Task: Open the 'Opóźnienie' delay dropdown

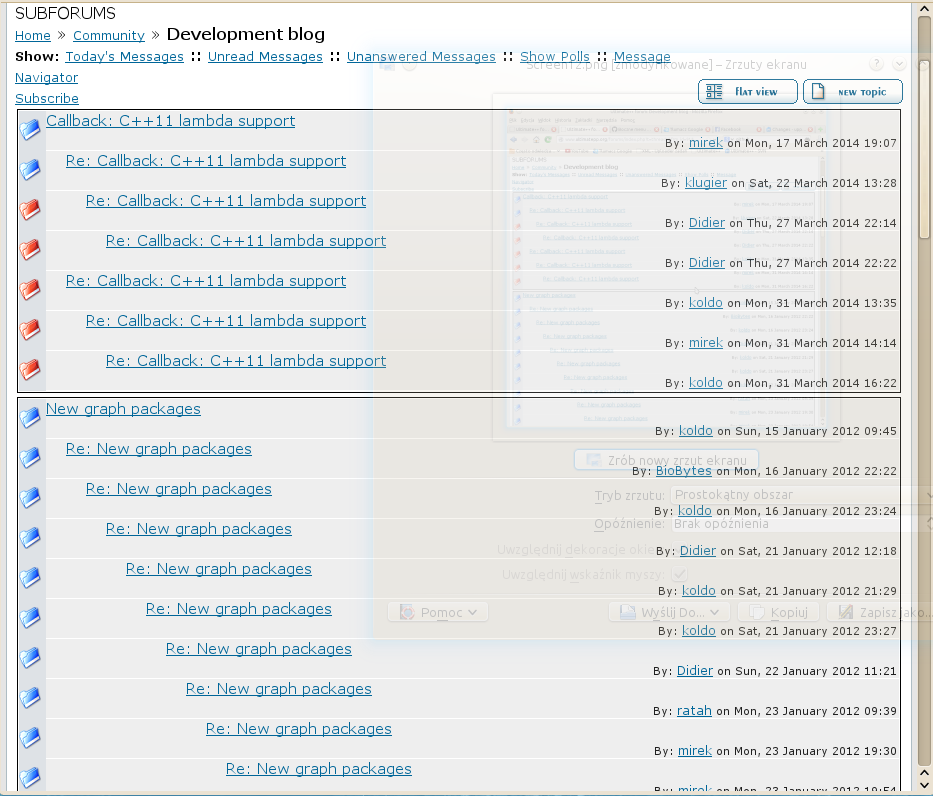Action: tap(801, 524)
